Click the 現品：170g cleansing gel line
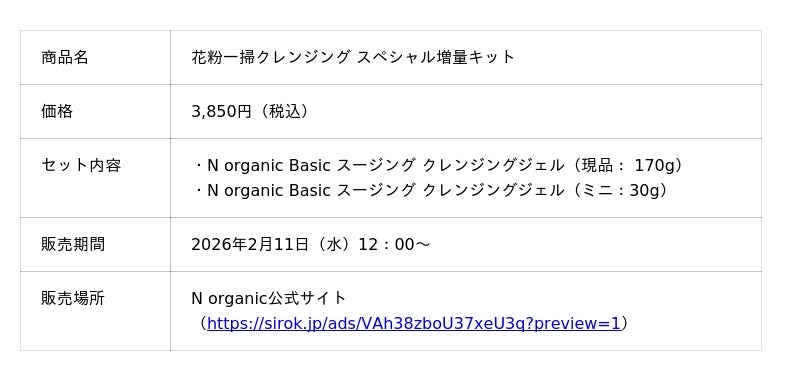 [439, 165]
